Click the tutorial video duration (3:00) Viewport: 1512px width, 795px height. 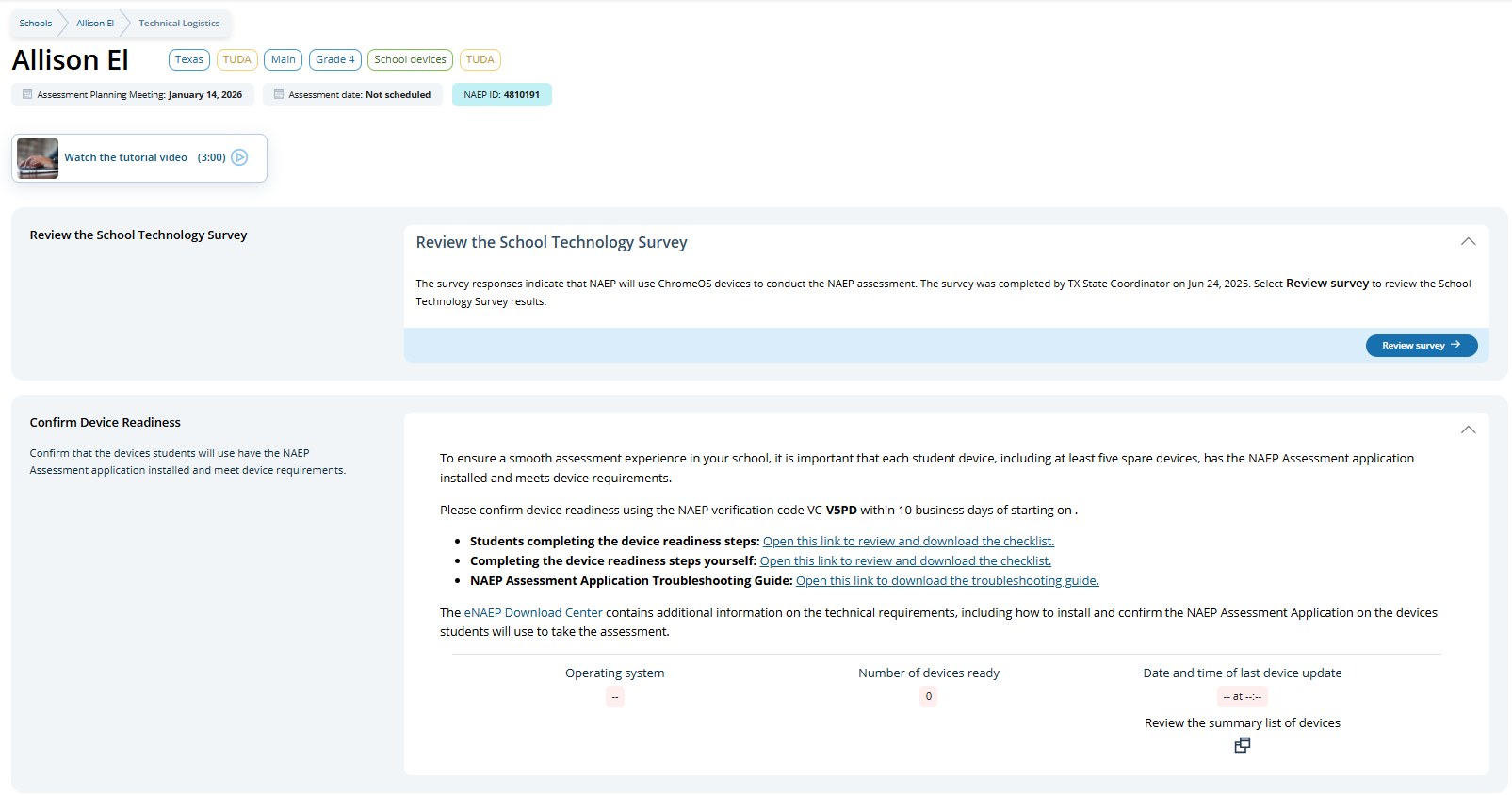point(212,158)
